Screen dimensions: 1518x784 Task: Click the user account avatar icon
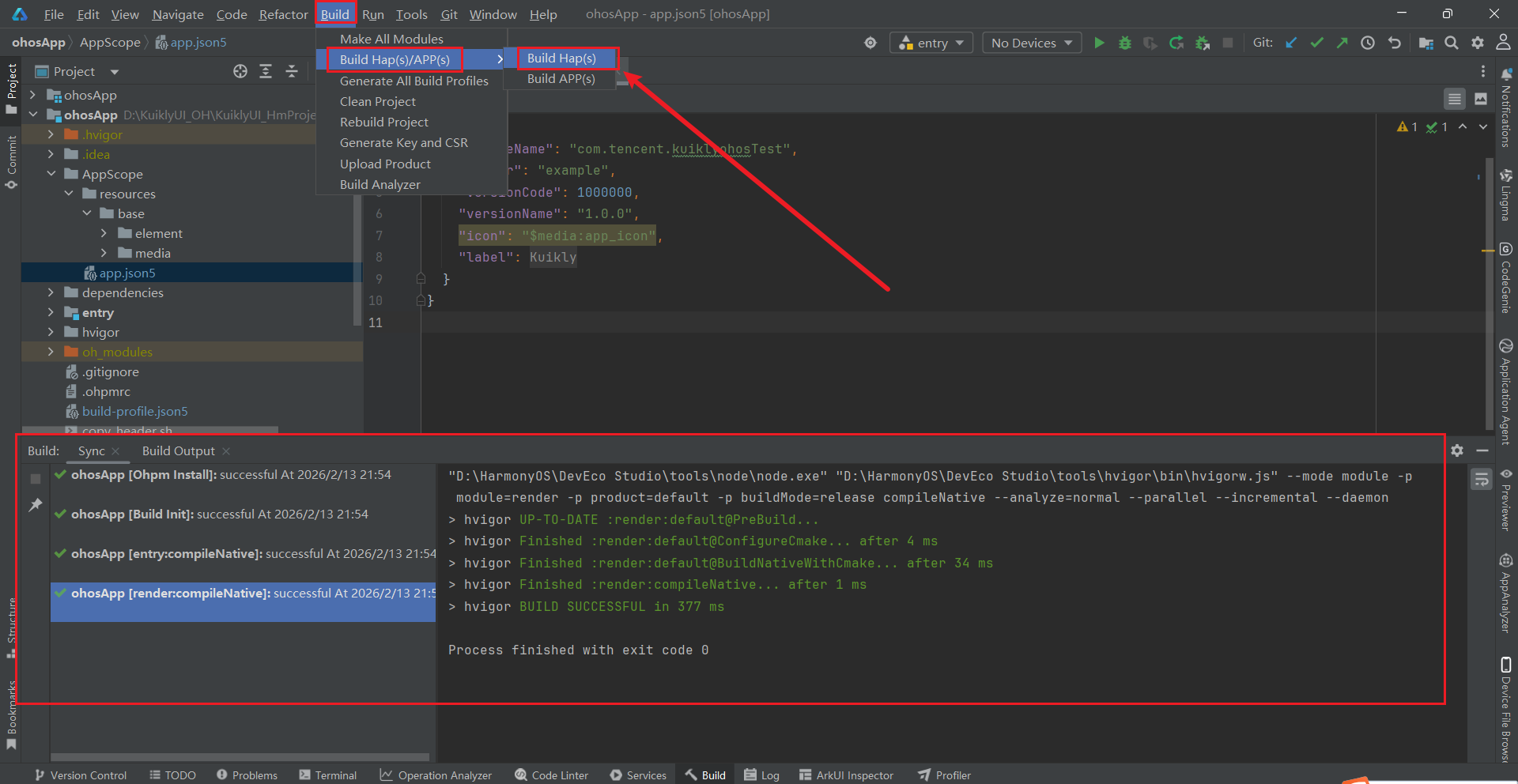(1503, 43)
